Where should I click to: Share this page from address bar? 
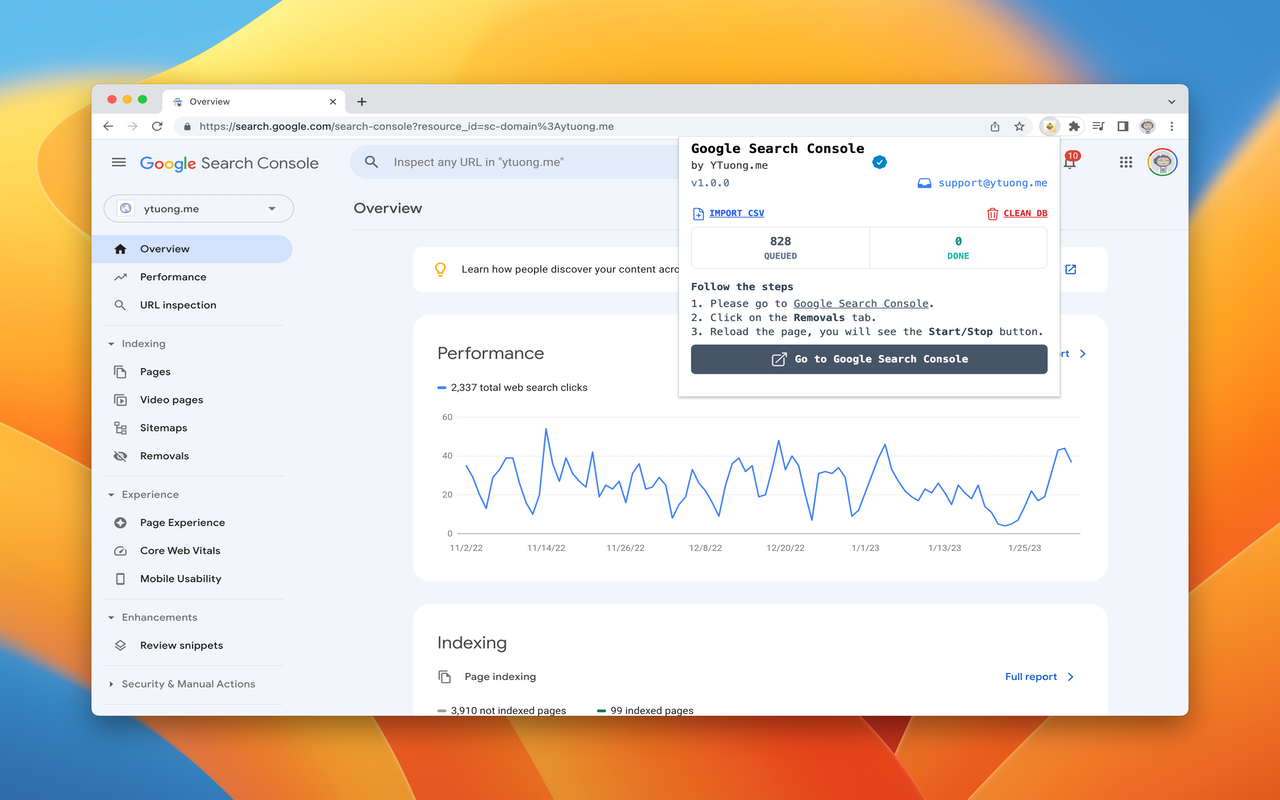pyautogui.click(x=995, y=127)
